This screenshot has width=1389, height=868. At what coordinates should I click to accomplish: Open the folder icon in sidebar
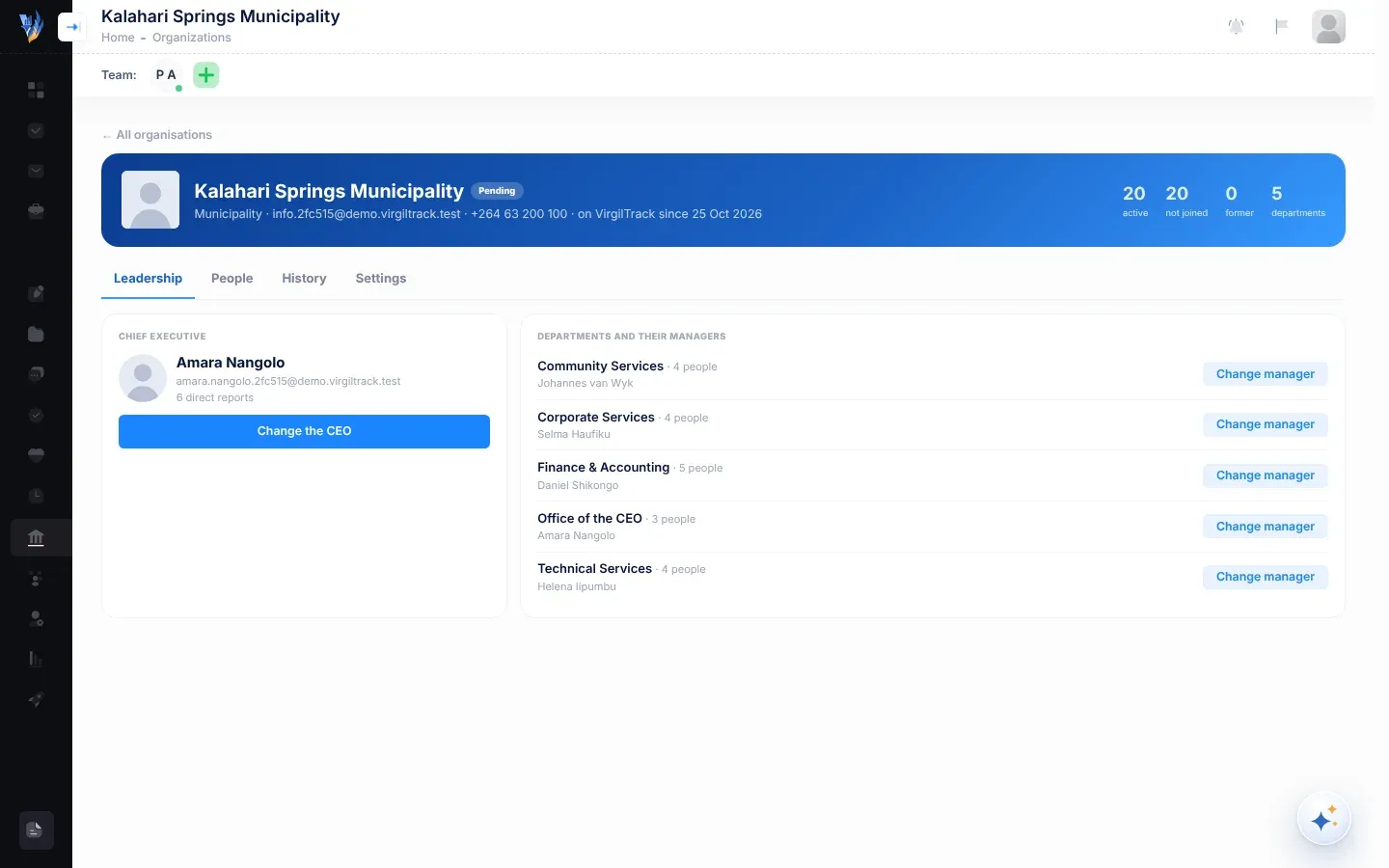point(36,334)
